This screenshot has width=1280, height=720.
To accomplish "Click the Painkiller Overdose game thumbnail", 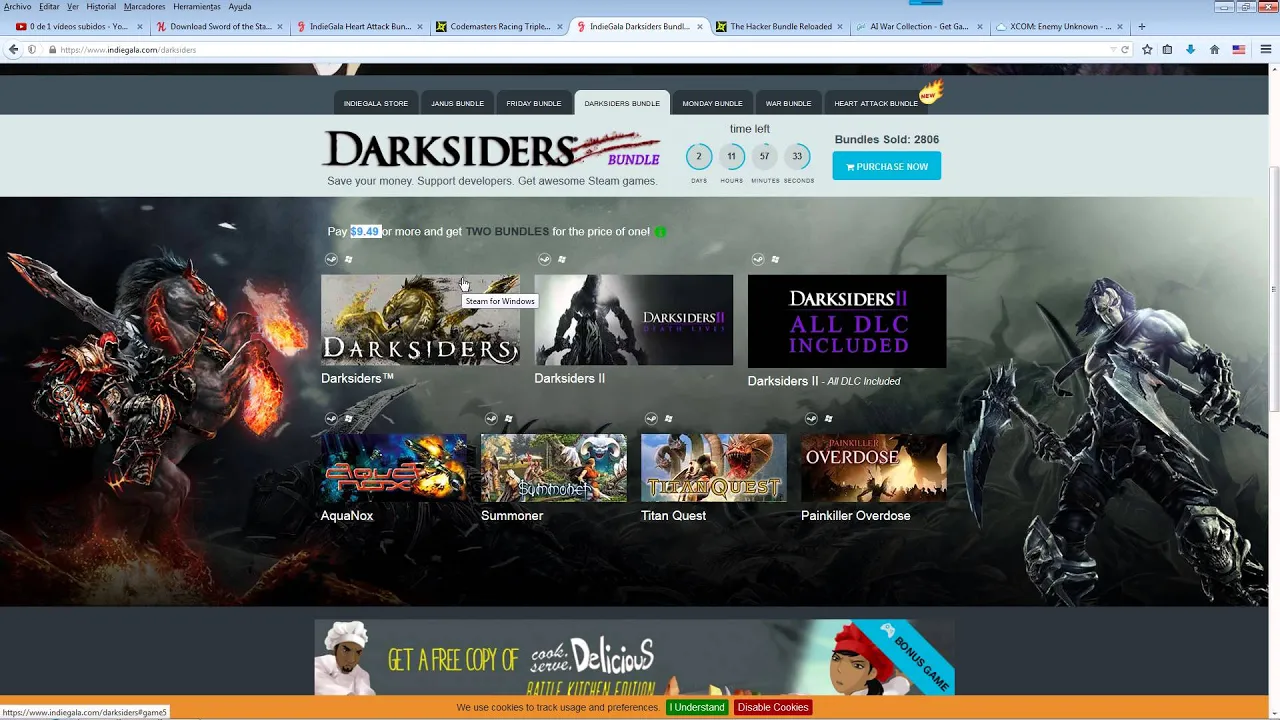I will pyautogui.click(x=874, y=467).
